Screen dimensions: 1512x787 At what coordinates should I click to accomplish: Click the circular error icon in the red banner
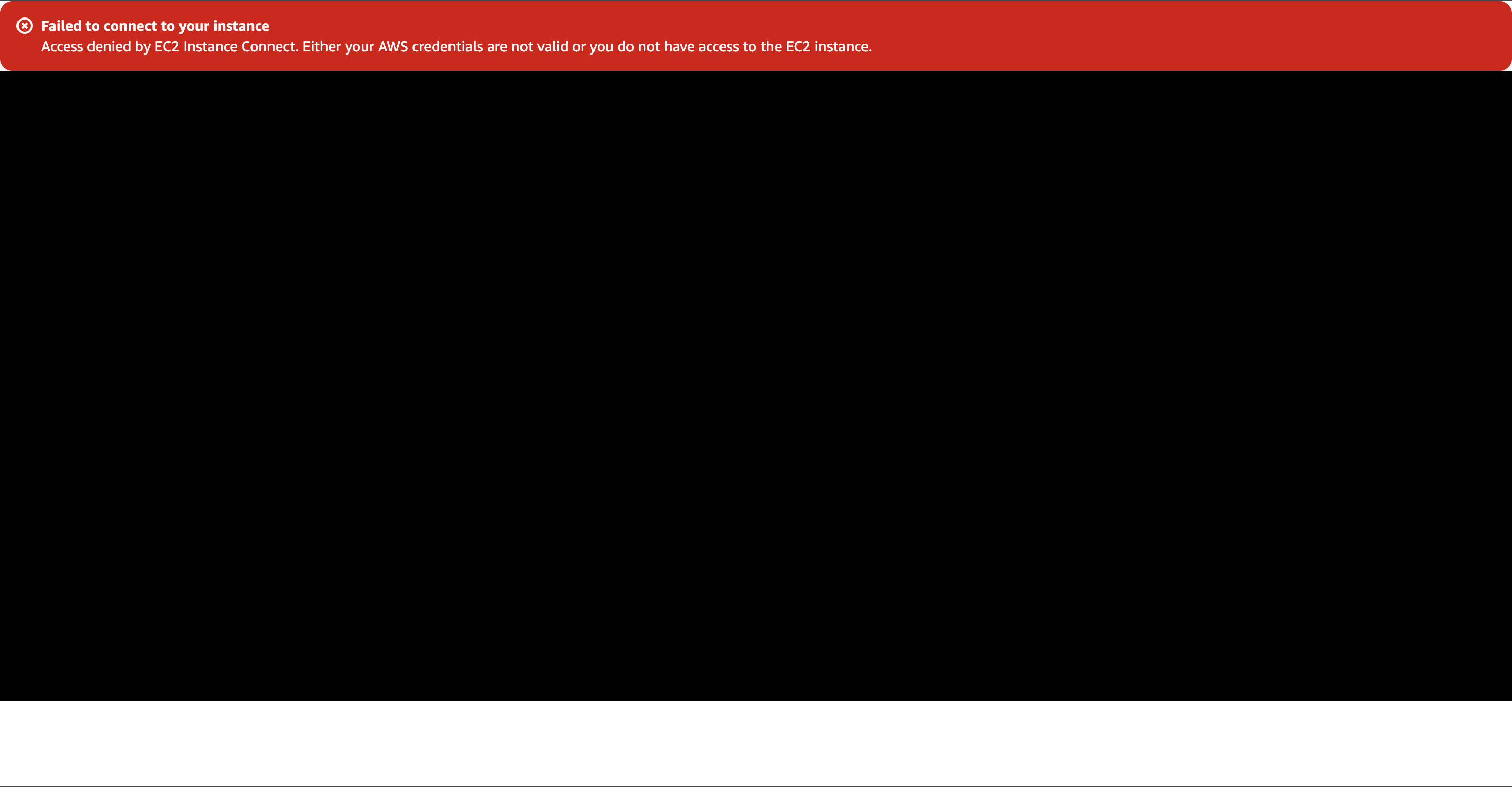click(25, 26)
